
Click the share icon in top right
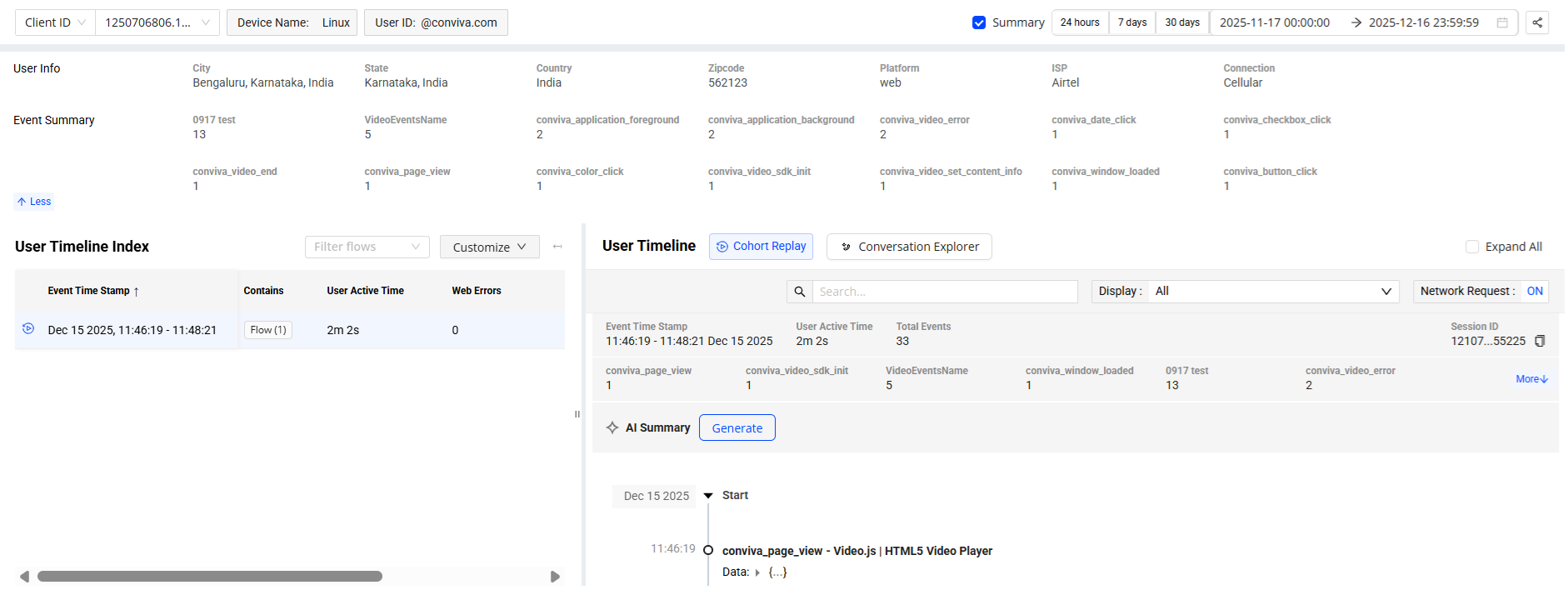tap(1537, 22)
